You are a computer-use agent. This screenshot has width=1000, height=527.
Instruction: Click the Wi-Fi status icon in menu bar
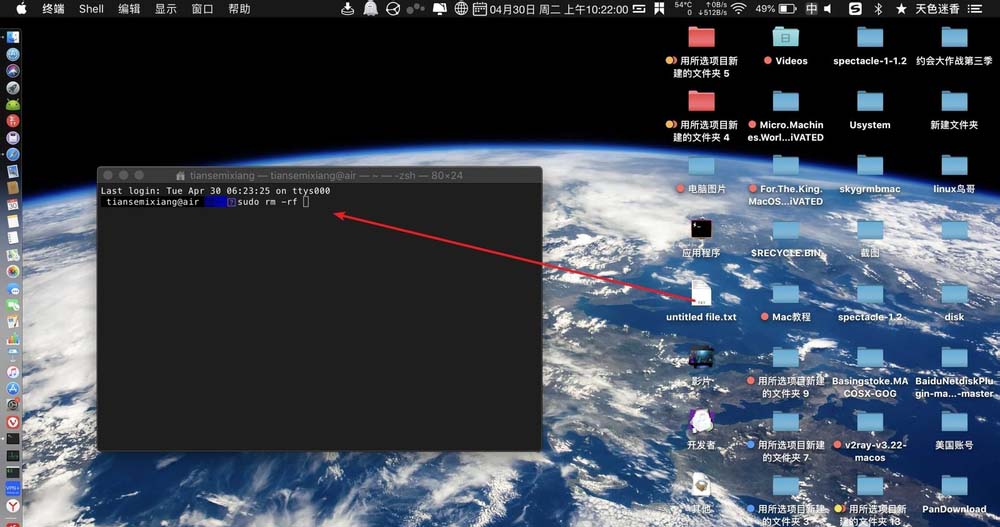(739, 9)
